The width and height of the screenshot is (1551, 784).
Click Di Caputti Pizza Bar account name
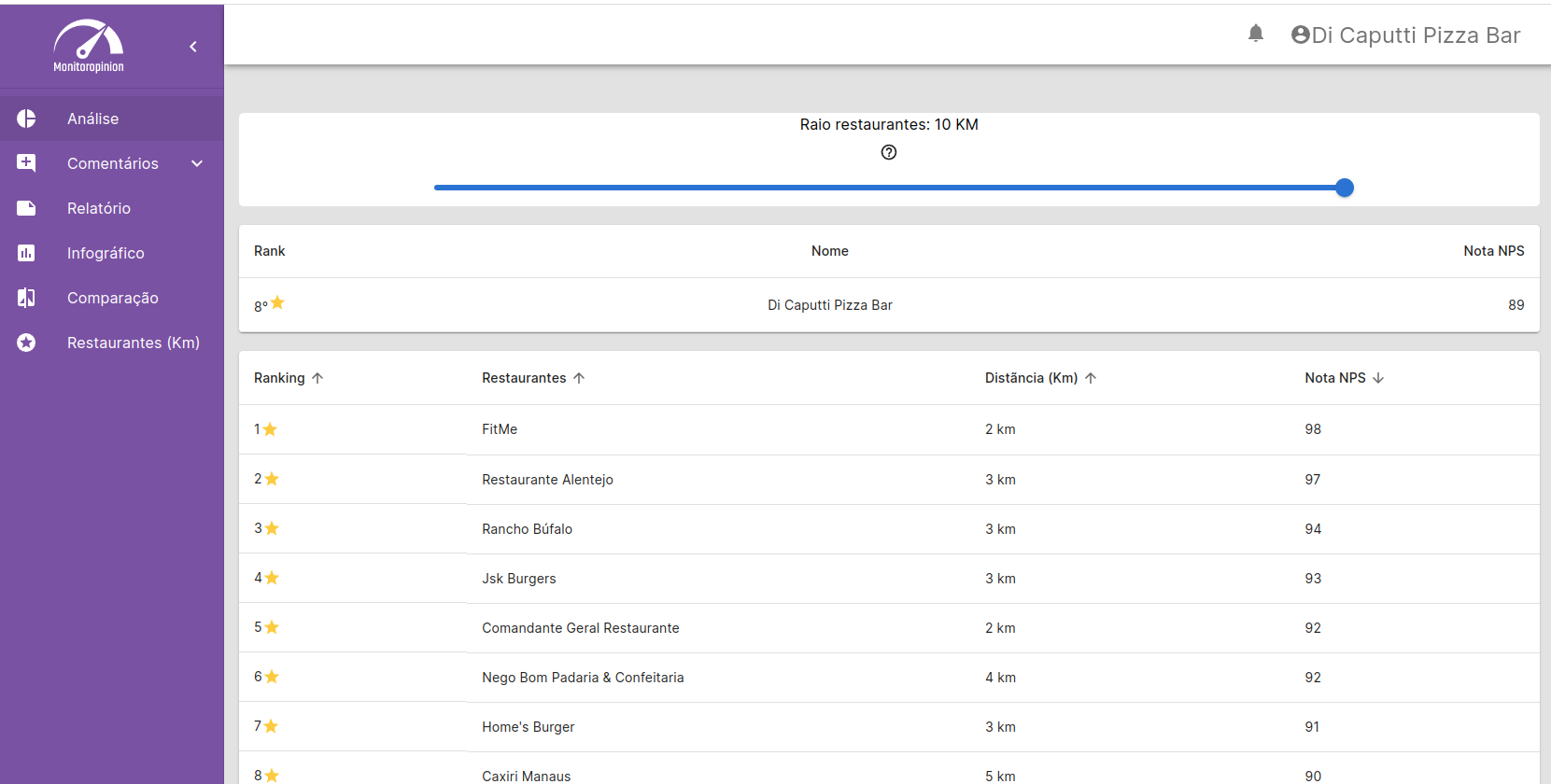click(1416, 35)
